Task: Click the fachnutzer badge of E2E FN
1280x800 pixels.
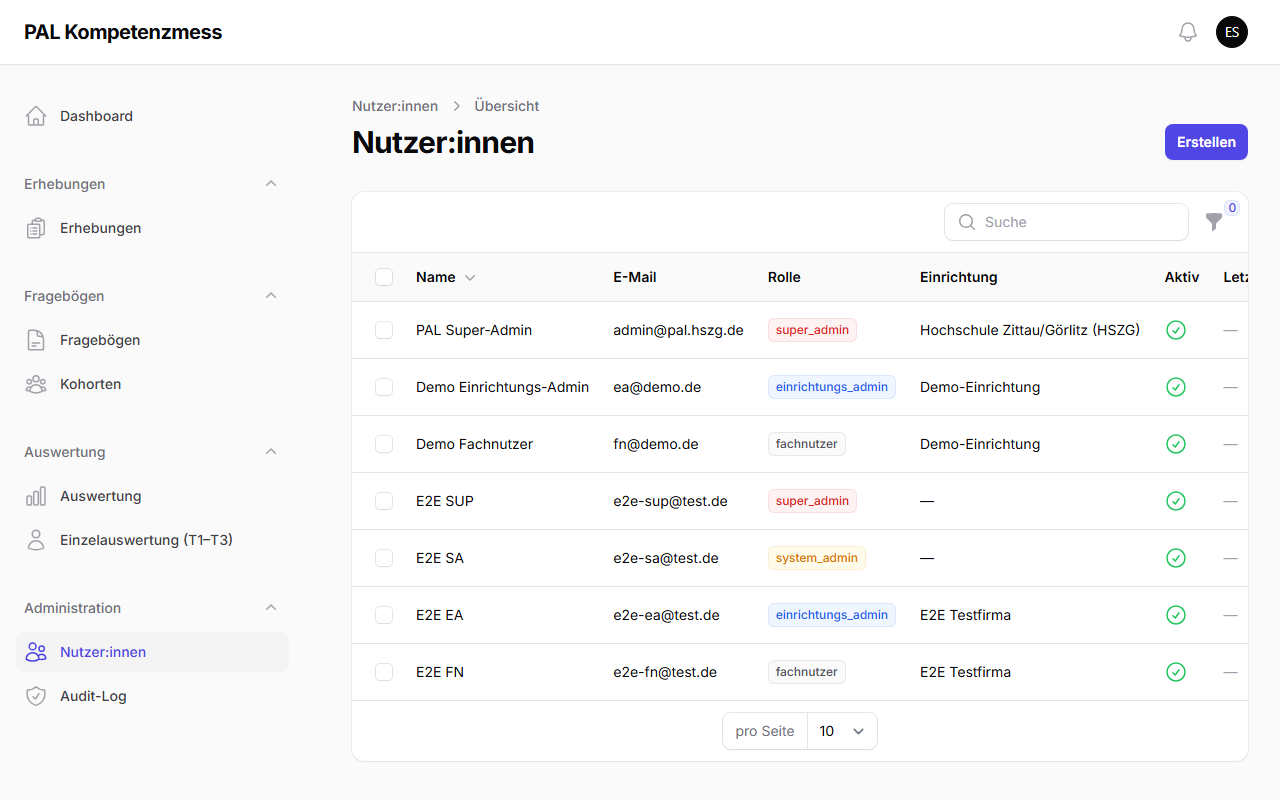Action: [807, 672]
